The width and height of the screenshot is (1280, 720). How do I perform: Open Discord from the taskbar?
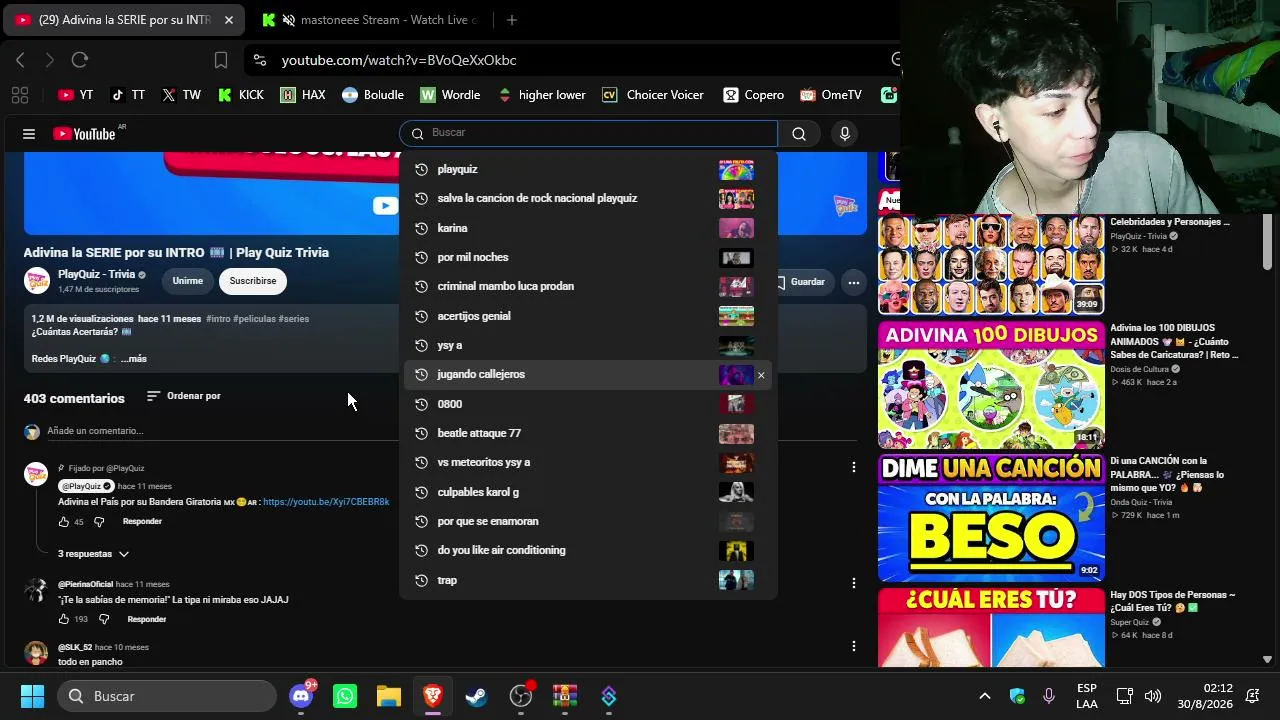[301, 696]
